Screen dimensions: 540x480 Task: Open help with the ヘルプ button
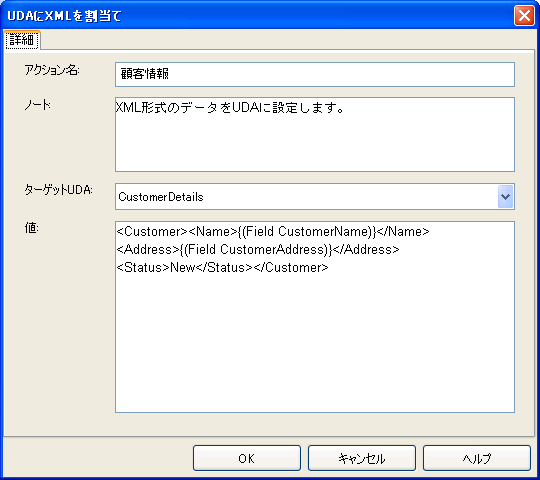[x=477, y=458]
